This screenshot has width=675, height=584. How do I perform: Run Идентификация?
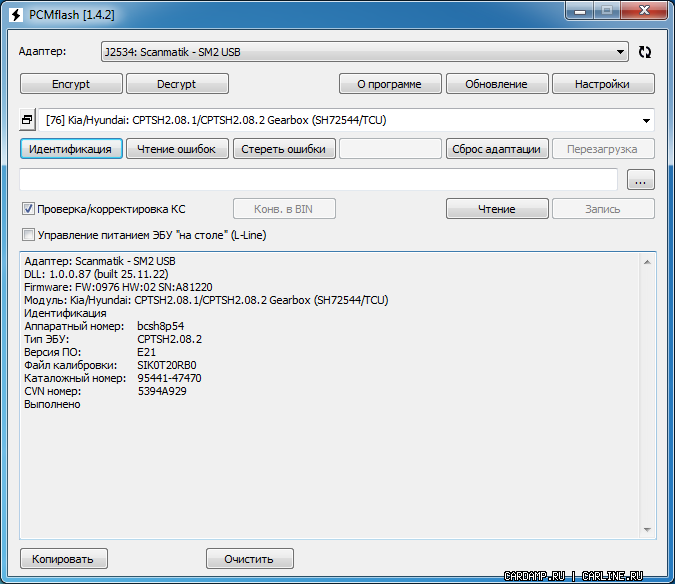[71, 149]
